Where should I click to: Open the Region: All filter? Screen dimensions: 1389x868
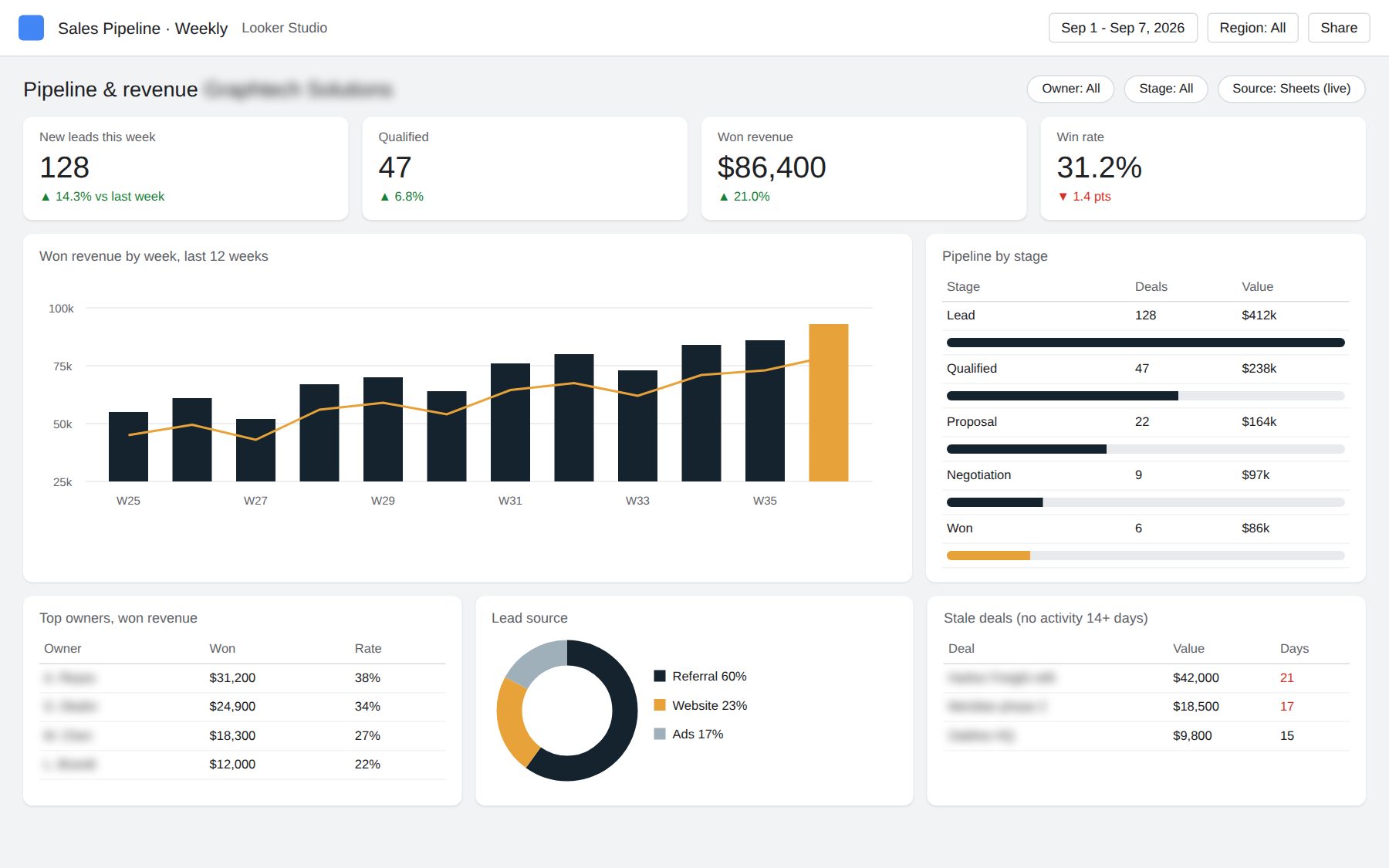click(1252, 28)
